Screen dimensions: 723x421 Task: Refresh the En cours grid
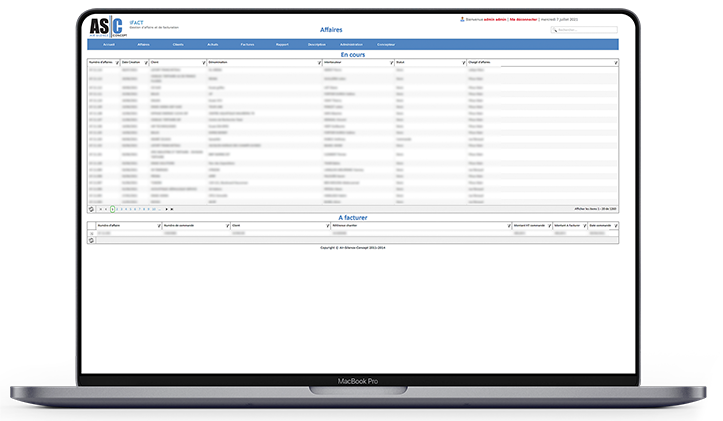pyautogui.click(x=91, y=209)
